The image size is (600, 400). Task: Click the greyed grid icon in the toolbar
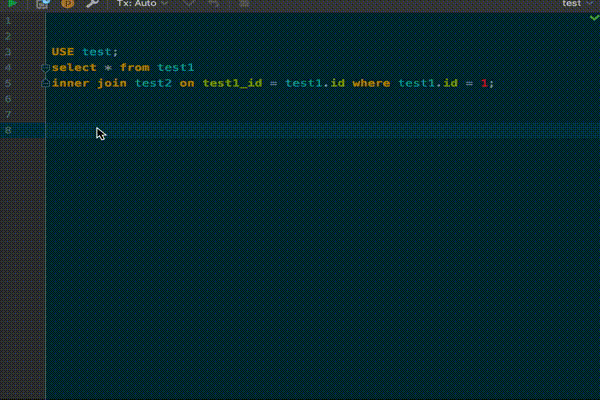point(244,4)
